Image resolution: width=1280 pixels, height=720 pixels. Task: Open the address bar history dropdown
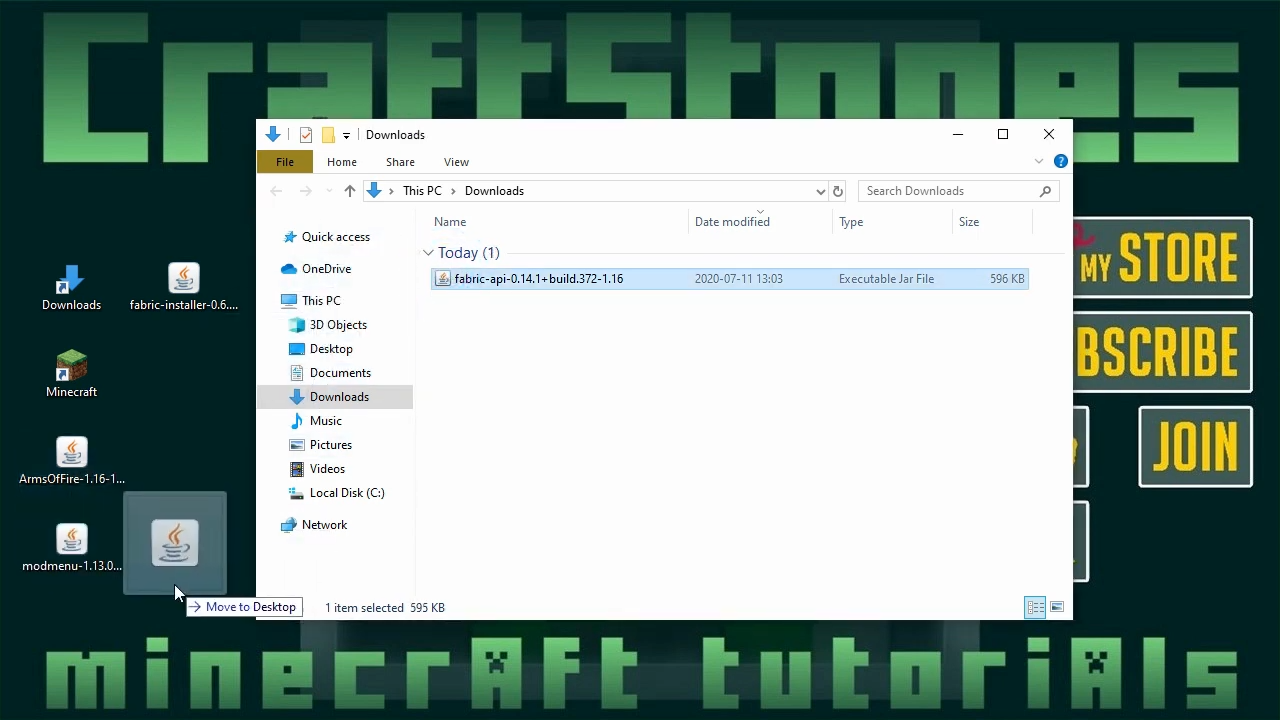click(x=820, y=191)
